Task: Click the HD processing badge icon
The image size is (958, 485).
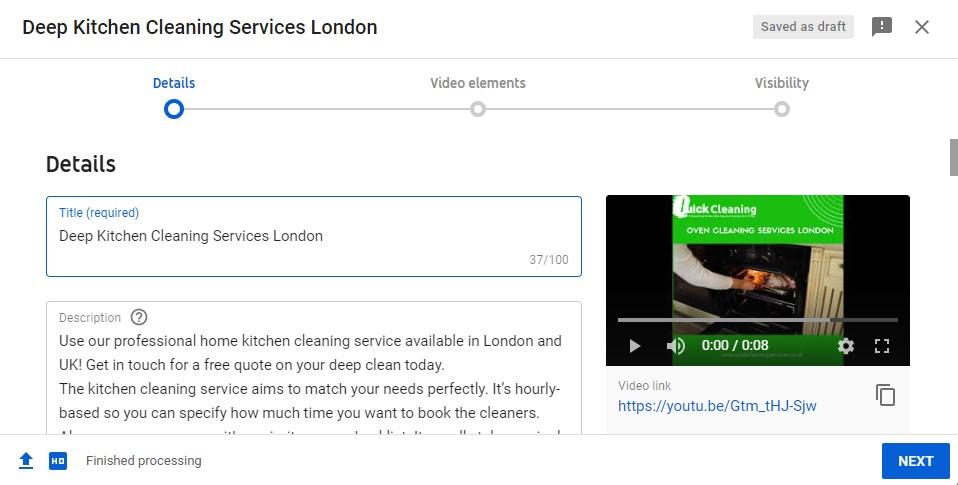Action: (58, 461)
